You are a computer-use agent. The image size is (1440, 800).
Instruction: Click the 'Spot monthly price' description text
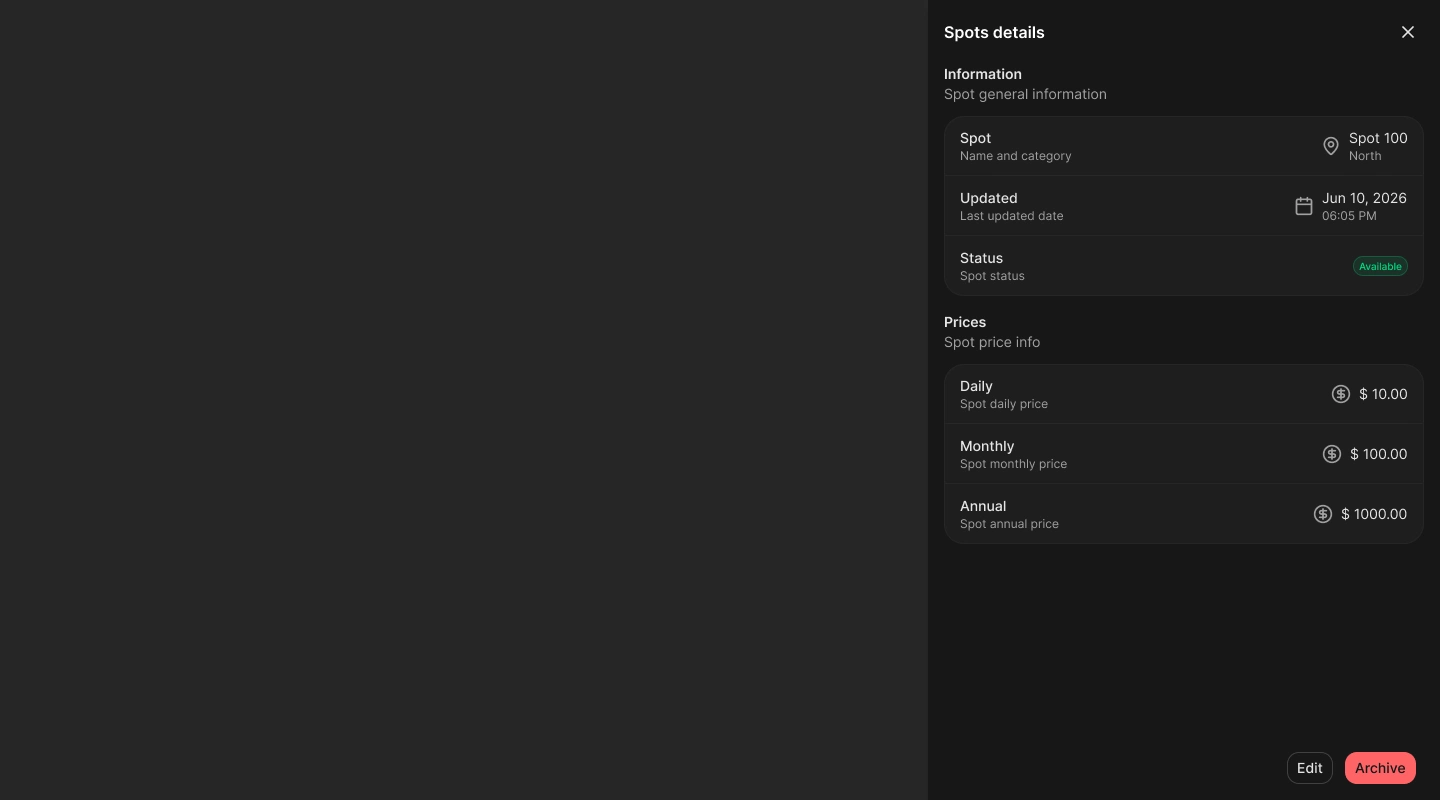(1013, 464)
